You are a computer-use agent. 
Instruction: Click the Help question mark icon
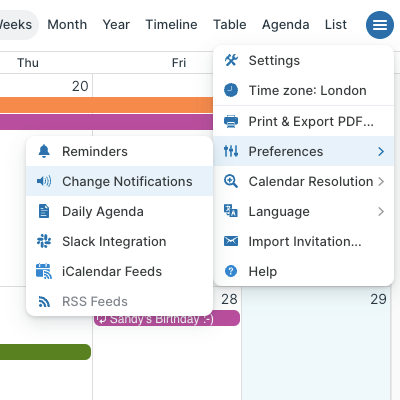click(x=231, y=271)
